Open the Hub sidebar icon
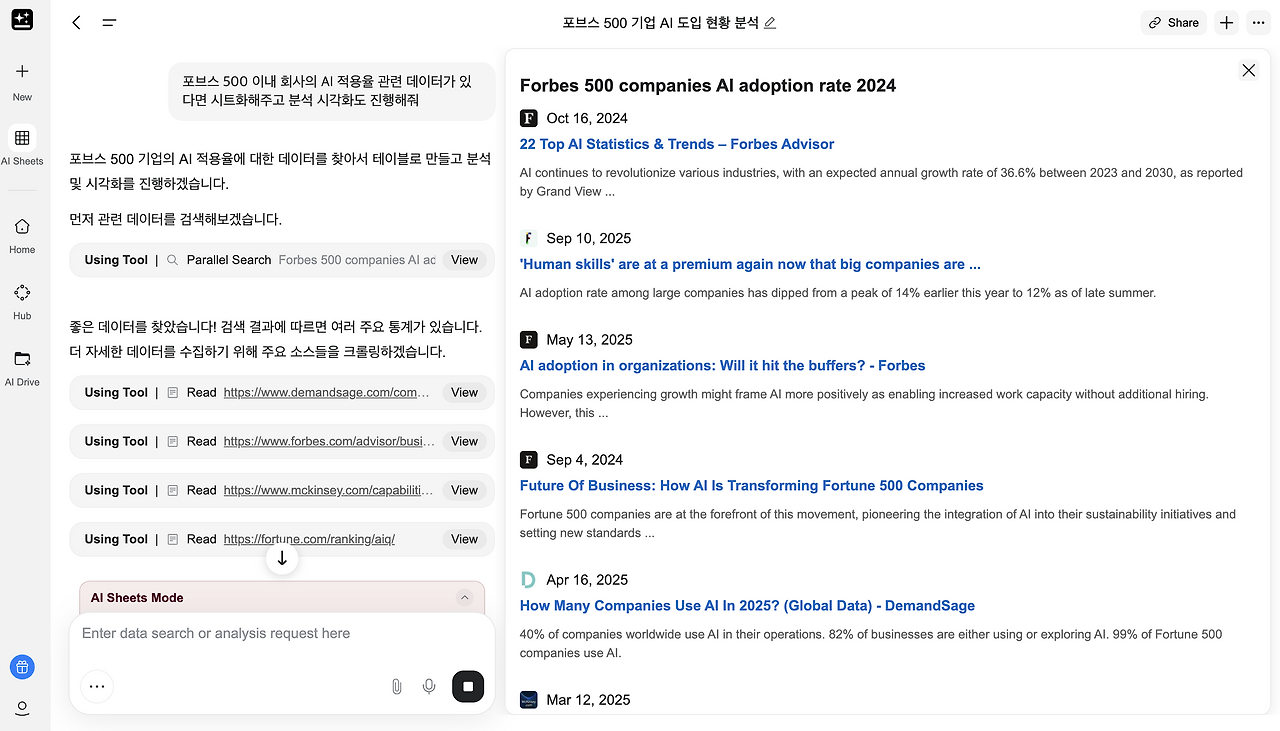1280x731 pixels. 22,293
